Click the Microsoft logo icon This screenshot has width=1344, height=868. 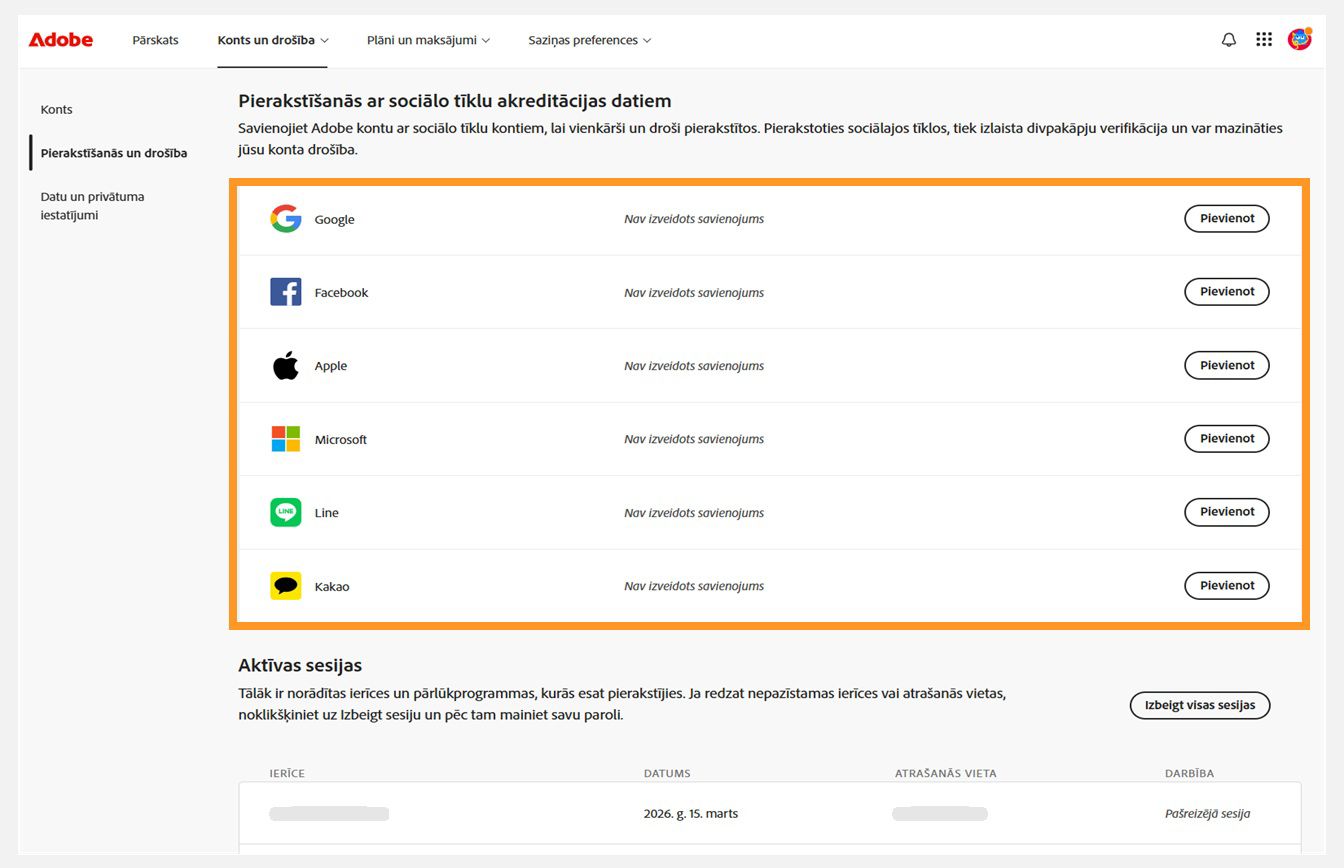(286, 439)
